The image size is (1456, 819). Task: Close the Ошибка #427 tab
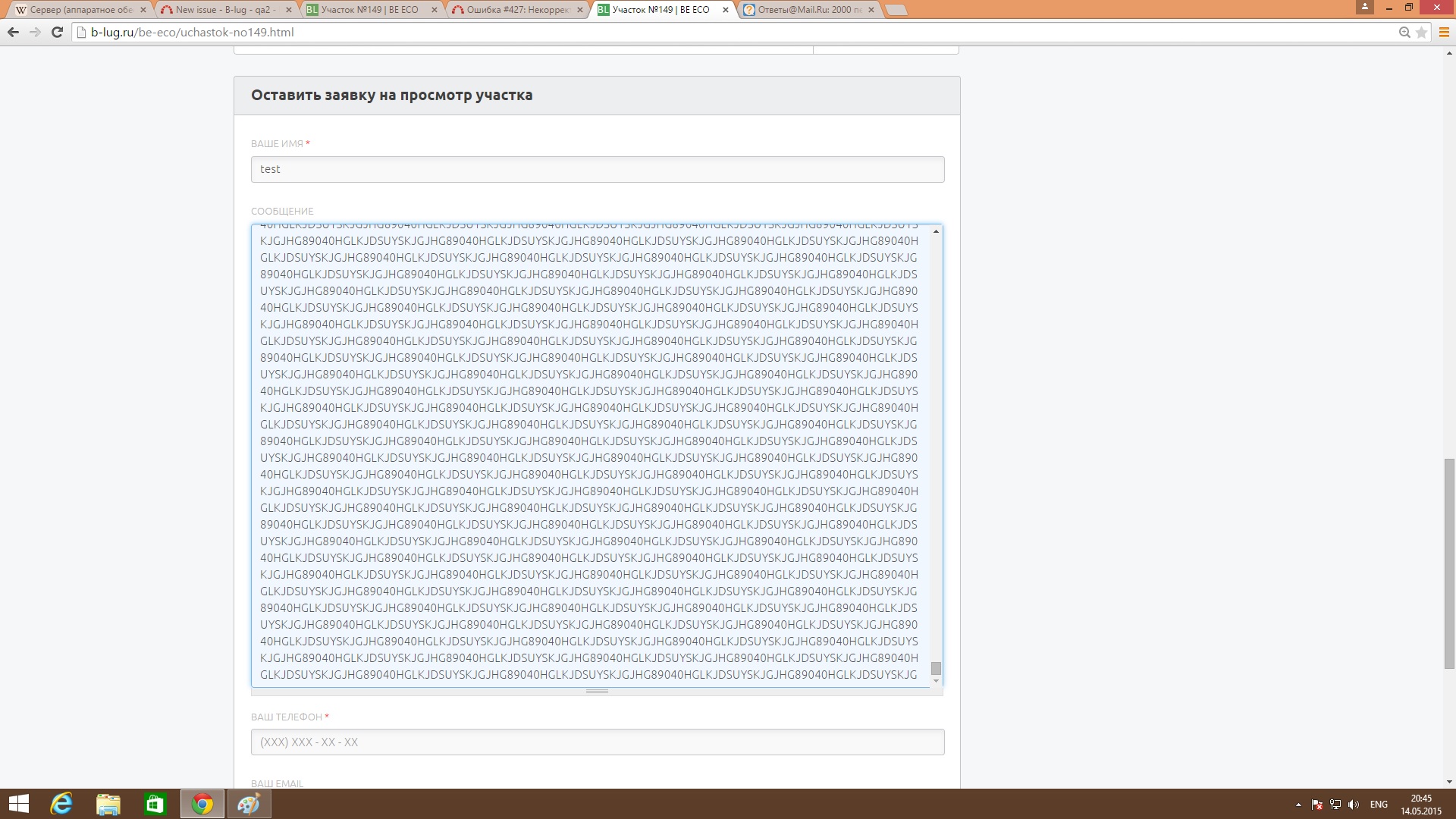point(579,10)
